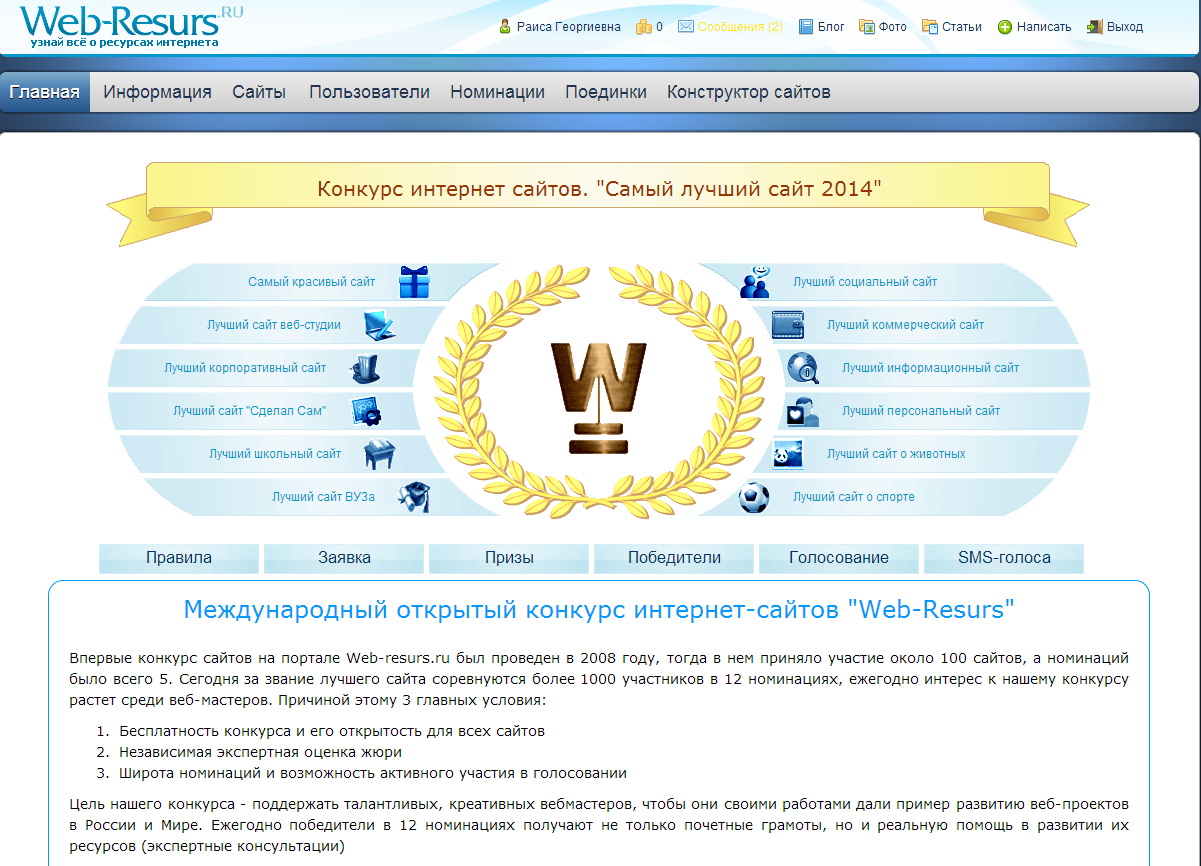Open the Лучший сайт ВУЗа link
Image resolution: width=1201 pixels, height=866 pixels.
click(324, 497)
